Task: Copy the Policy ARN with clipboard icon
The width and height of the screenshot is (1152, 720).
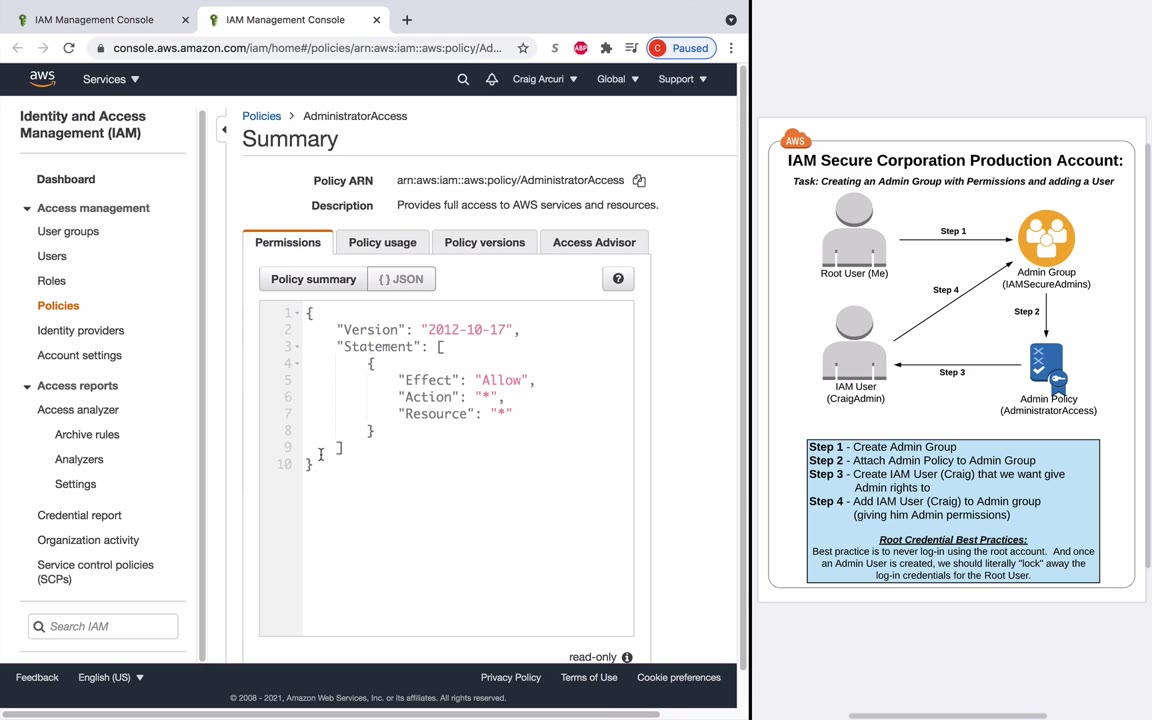Action: click(x=639, y=181)
